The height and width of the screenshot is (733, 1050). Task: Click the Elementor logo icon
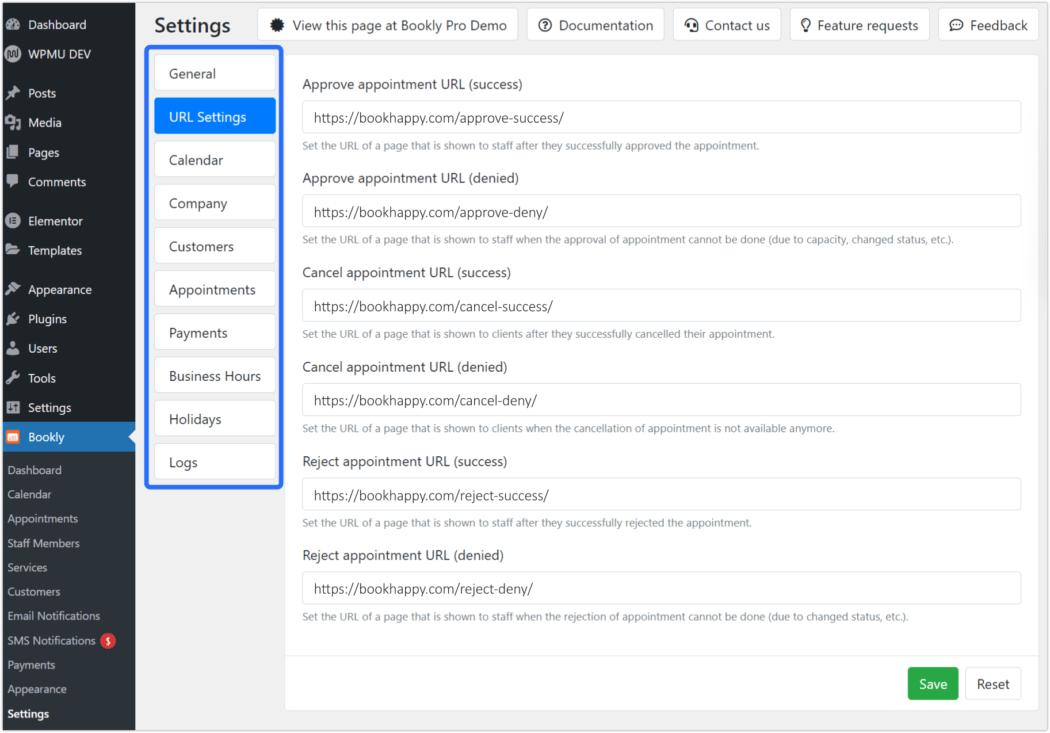[13, 221]
